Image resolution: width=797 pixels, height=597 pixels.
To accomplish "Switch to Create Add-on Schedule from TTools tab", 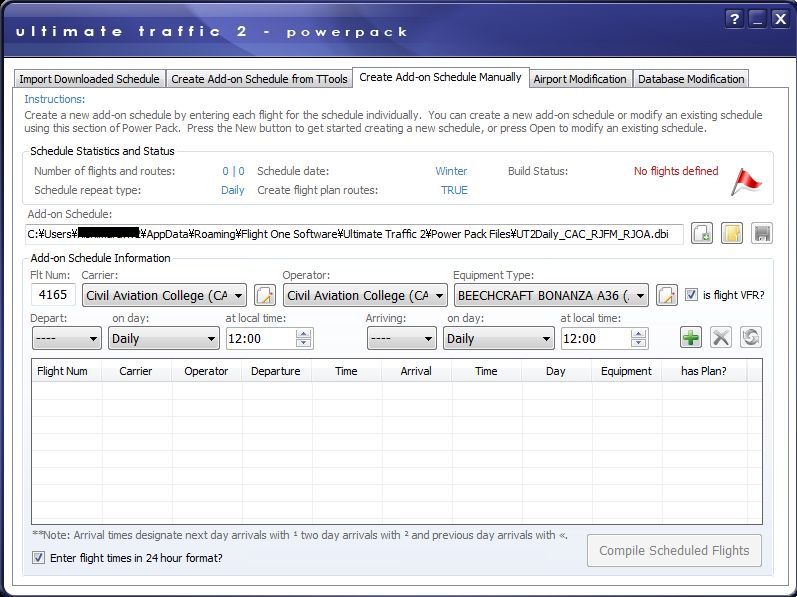I will pyautogui.click(x=259, y=79).
